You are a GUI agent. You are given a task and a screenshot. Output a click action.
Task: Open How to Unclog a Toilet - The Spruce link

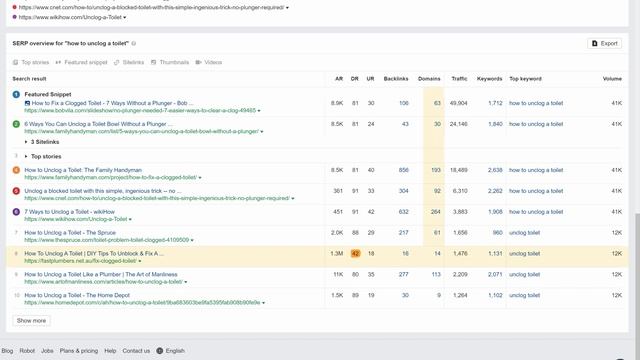pyautogui.click(x=70, y=233)
